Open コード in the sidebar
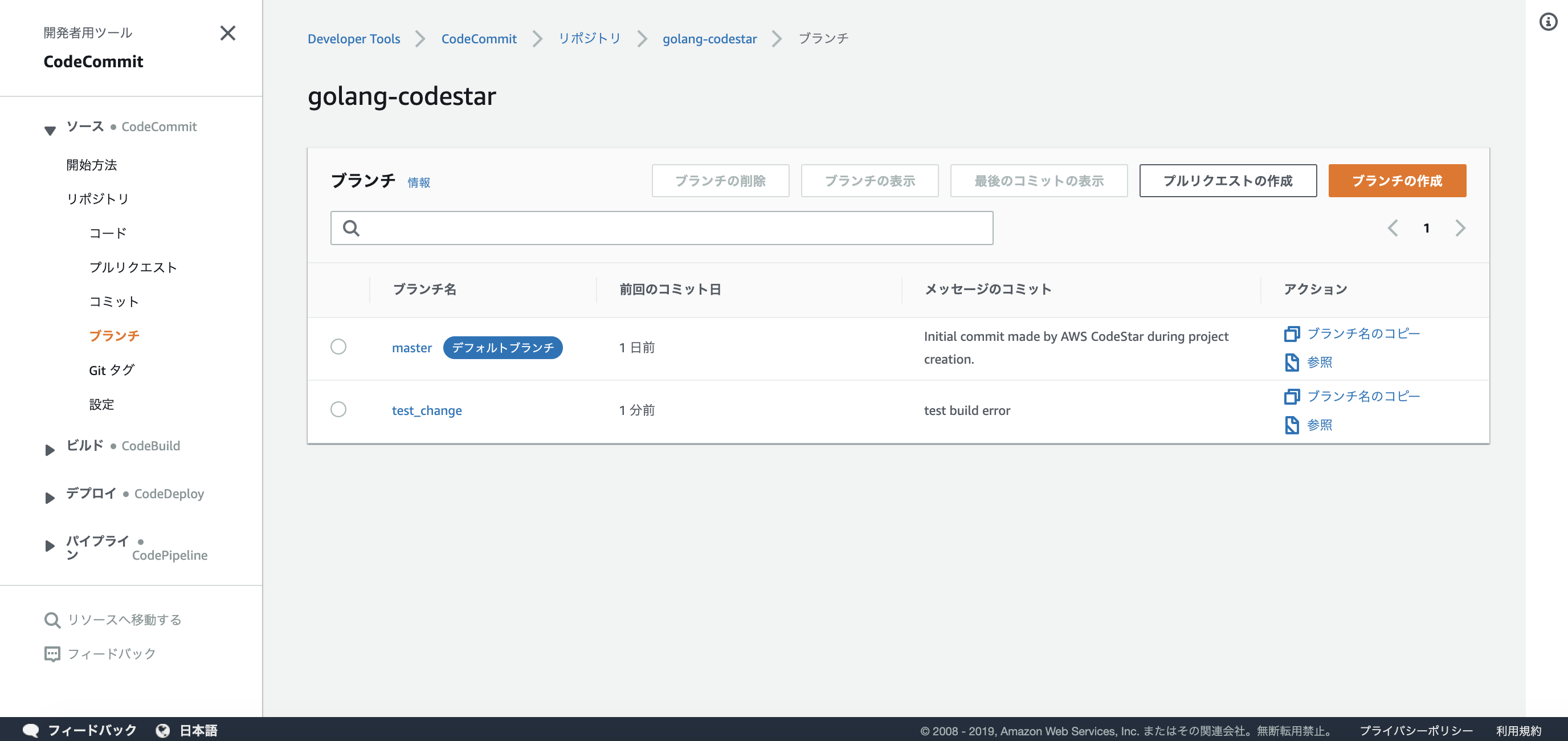1568x741 pixels. tap(108, 233)
